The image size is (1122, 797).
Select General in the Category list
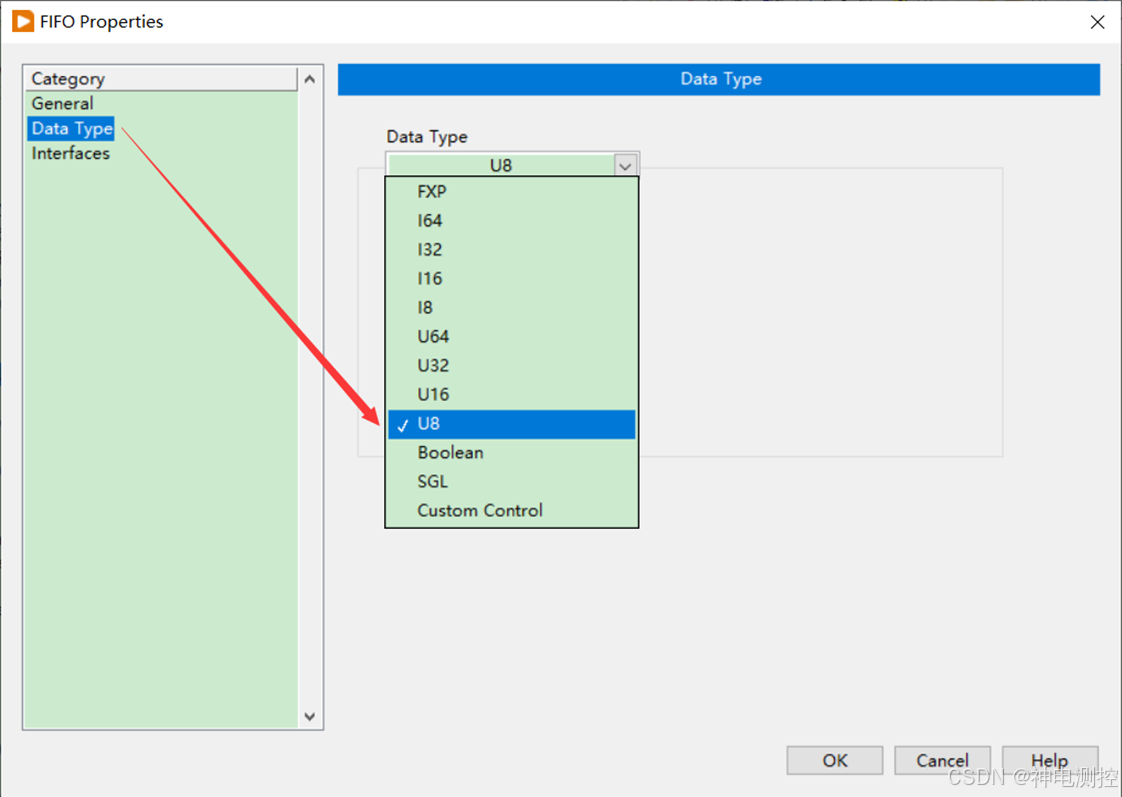pyautogui.click(x=62, y=104)
